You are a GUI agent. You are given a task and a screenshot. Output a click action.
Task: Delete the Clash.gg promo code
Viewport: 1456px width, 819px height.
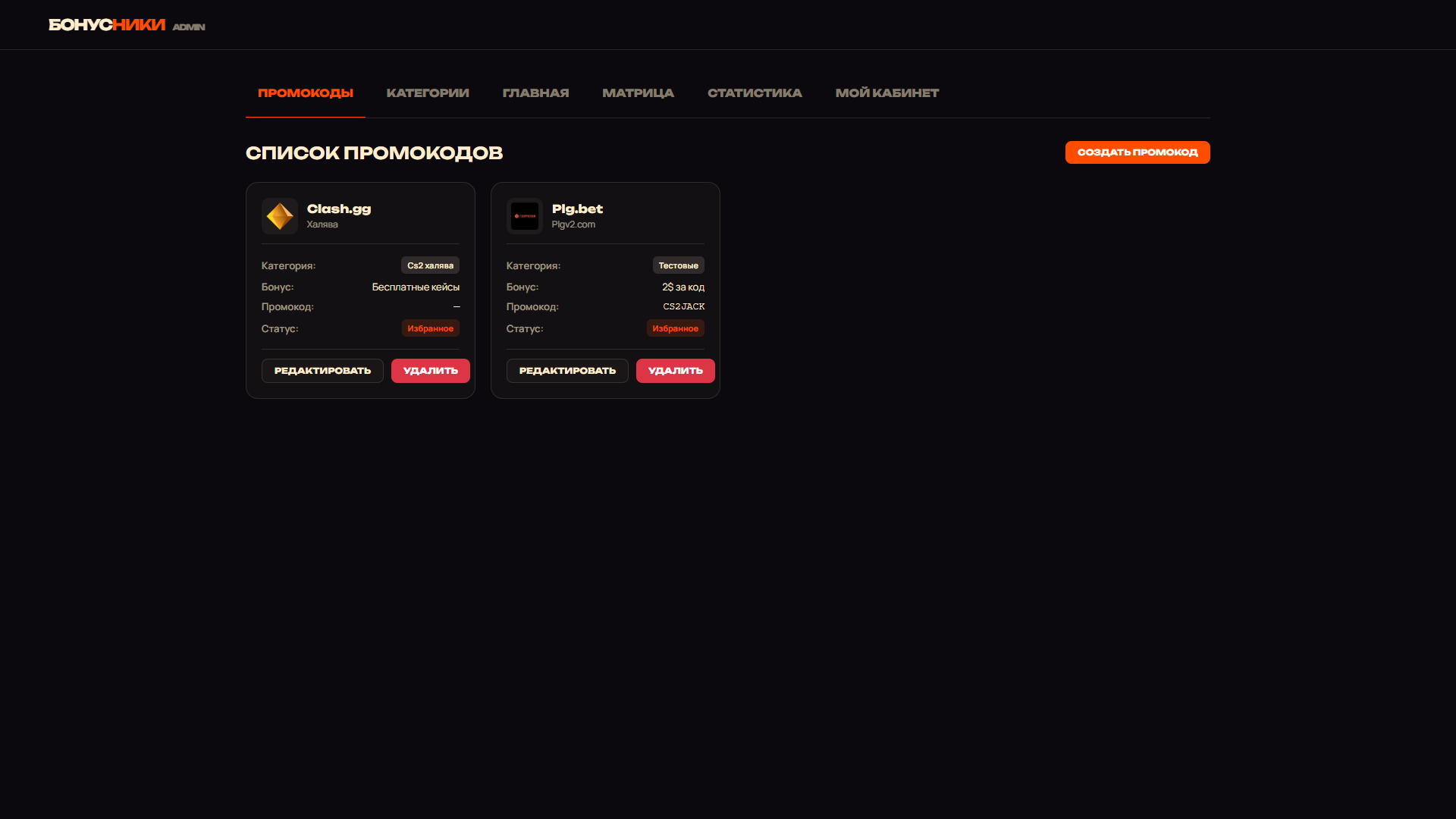coord(431,371)
